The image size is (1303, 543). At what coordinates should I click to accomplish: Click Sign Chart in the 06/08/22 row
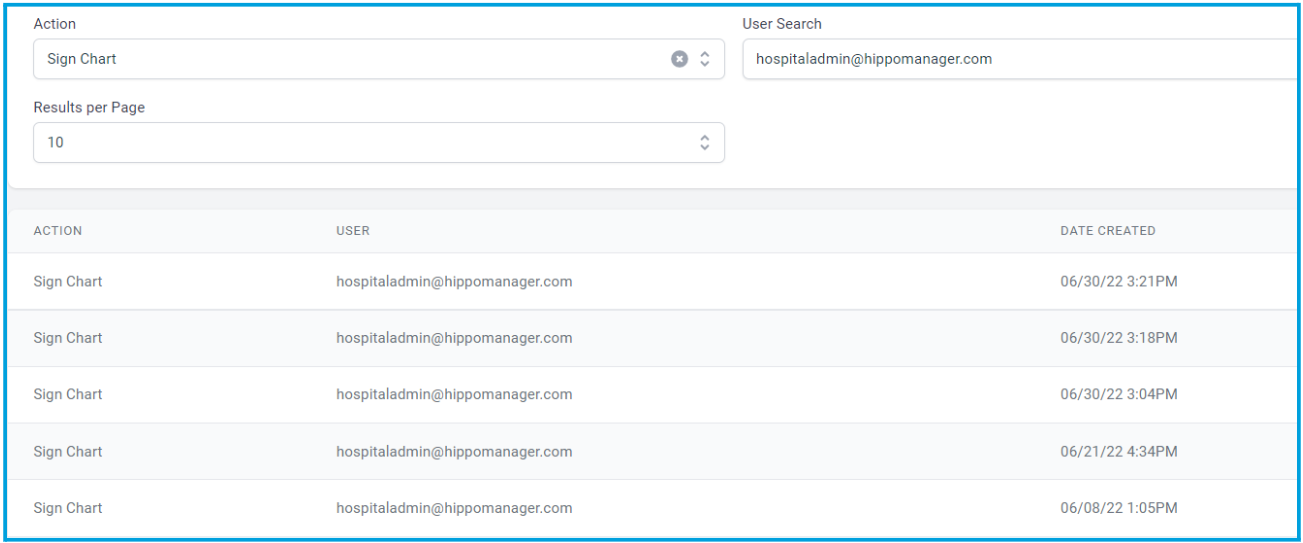click(68, 508)
